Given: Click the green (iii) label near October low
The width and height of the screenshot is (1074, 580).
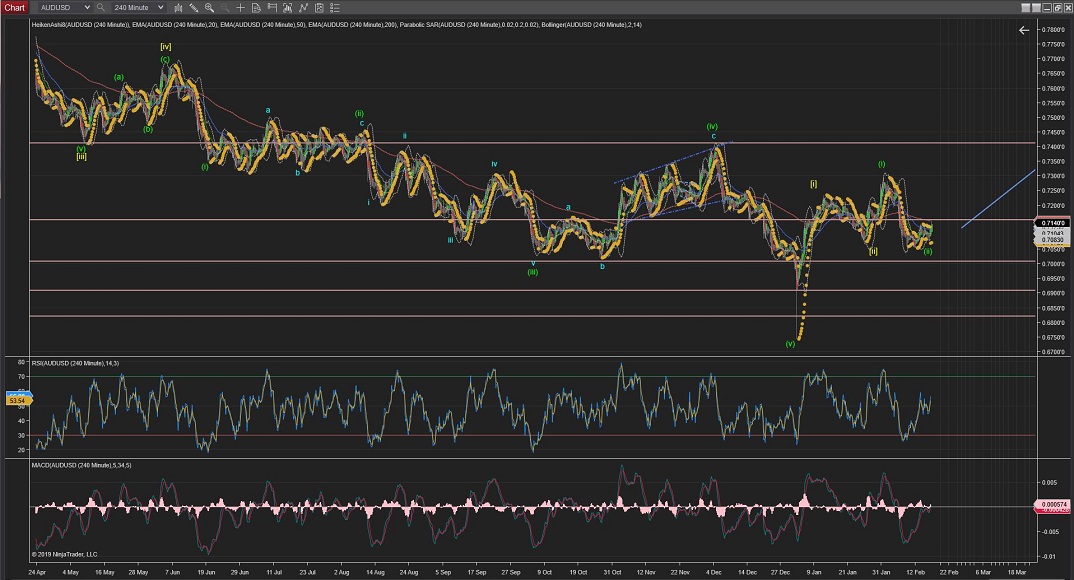Looking at the screenshot, I should (532, 272).
